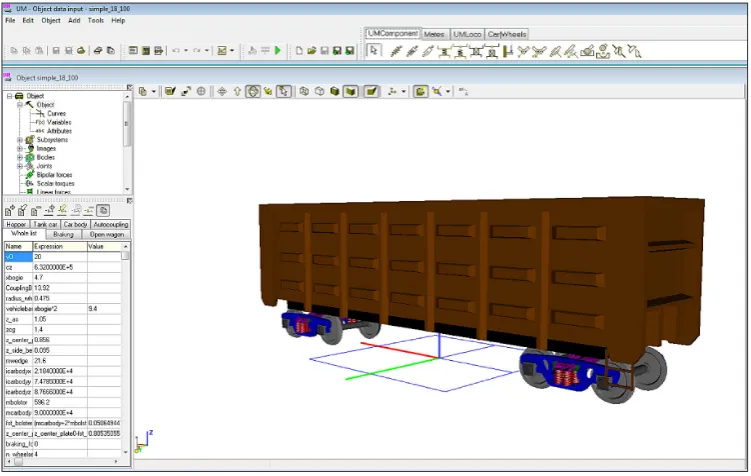Click the New document icon in top toolbar
Screen dimensions: 751x476
[x=299, y=50]
